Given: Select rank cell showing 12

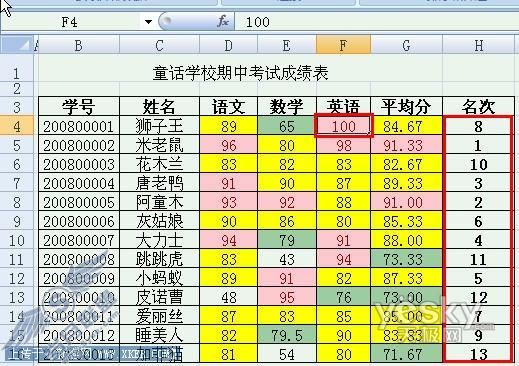Looking at the screenshot, I should point(479,297).
